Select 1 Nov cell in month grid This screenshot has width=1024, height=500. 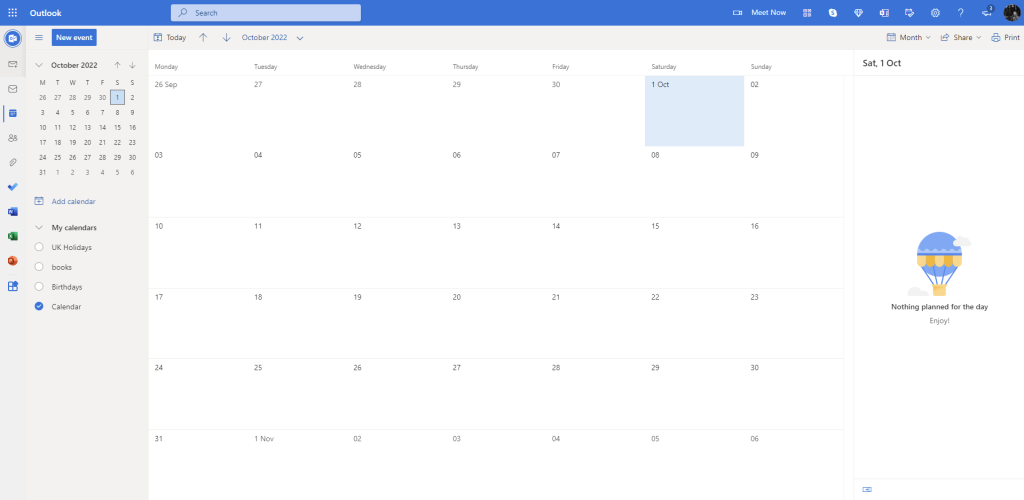click(x=297, y=465)
